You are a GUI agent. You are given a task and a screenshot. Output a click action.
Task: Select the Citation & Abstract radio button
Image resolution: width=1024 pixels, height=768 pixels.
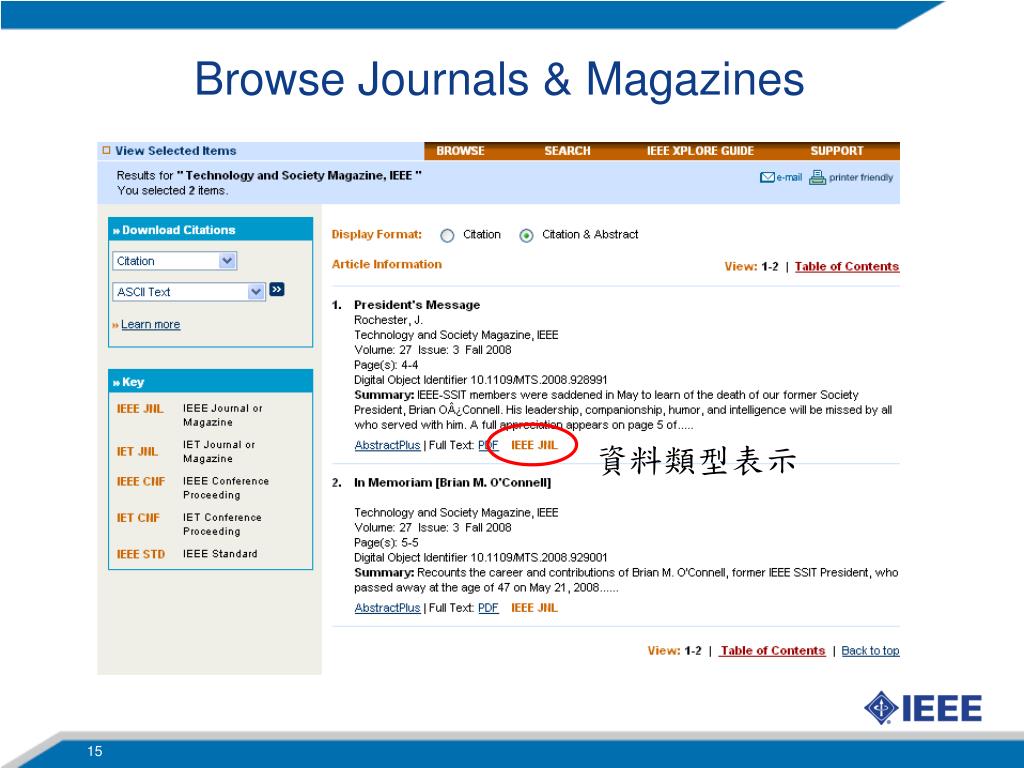[x=526, y=236]
